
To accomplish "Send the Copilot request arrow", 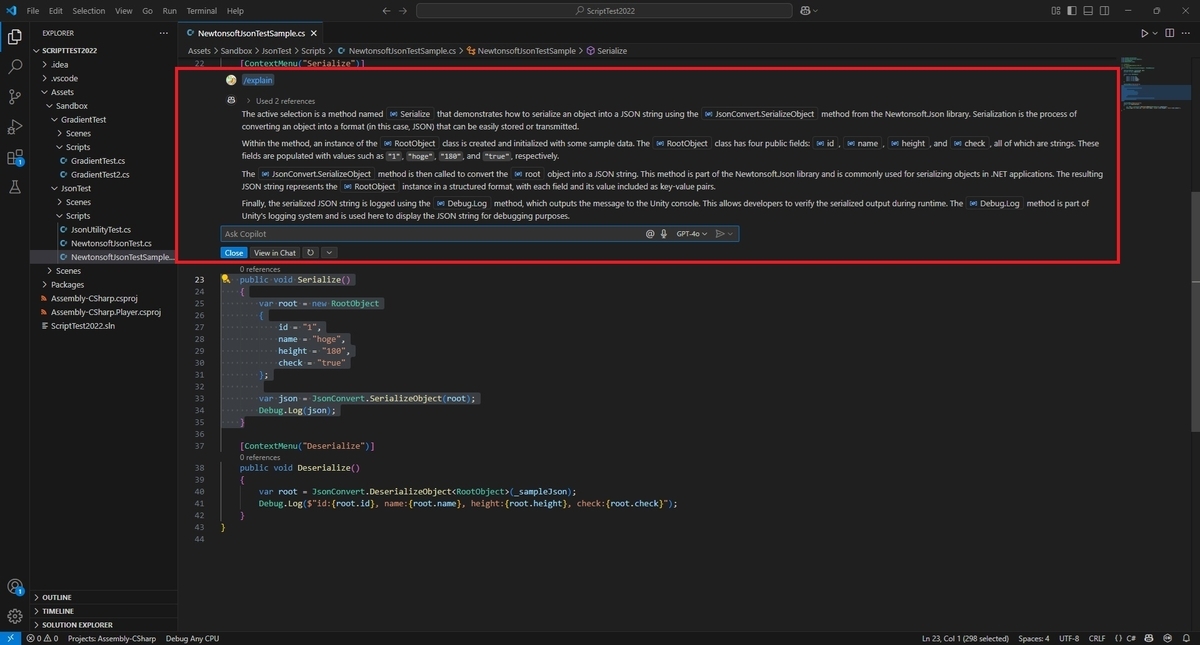I will click(x=720, y=234).
